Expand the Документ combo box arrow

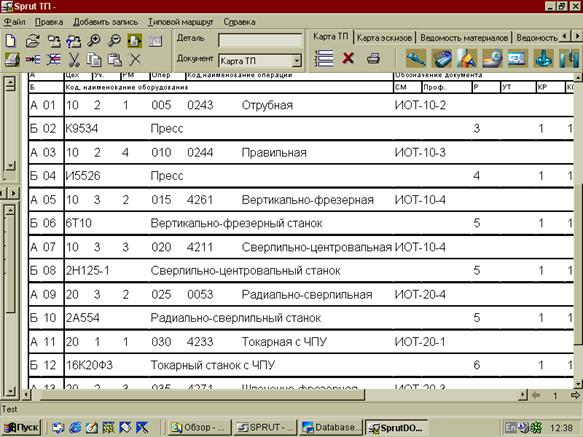coord(297,61)
